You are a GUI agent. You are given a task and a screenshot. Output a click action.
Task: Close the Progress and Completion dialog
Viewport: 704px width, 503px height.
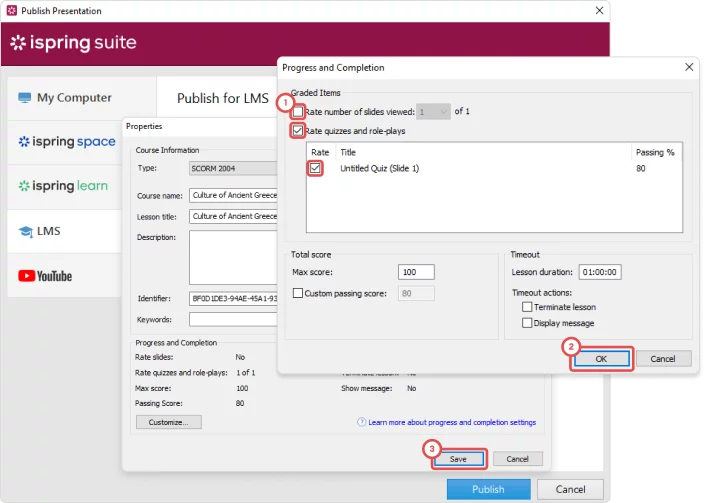tap(689, 67)
